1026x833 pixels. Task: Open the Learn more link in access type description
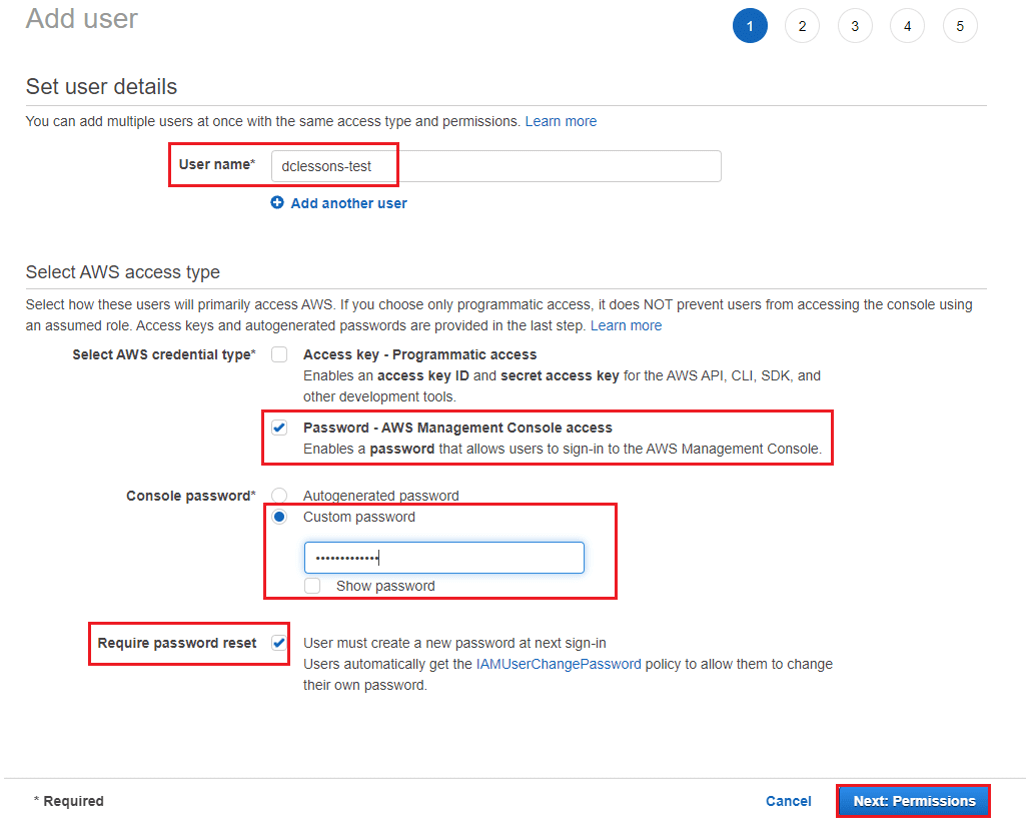coord(626,326)
